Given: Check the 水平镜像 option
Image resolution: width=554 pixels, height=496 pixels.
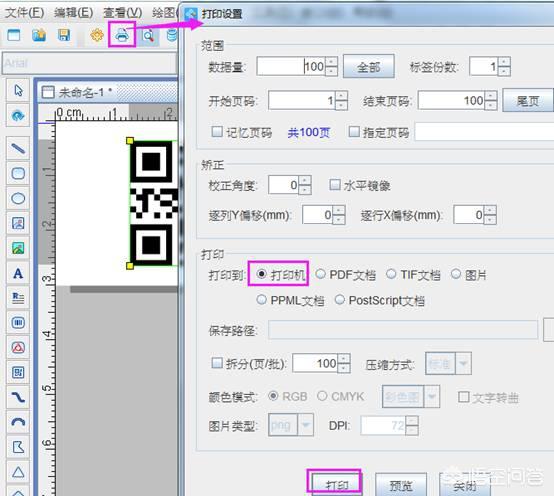Looking at the screenshot, I should tap(335, 185).
